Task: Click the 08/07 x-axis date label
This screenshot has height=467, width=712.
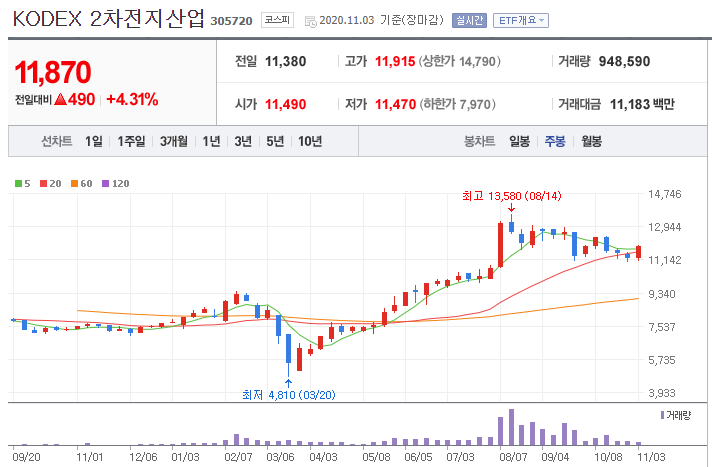Action: (x=513, y=457)
